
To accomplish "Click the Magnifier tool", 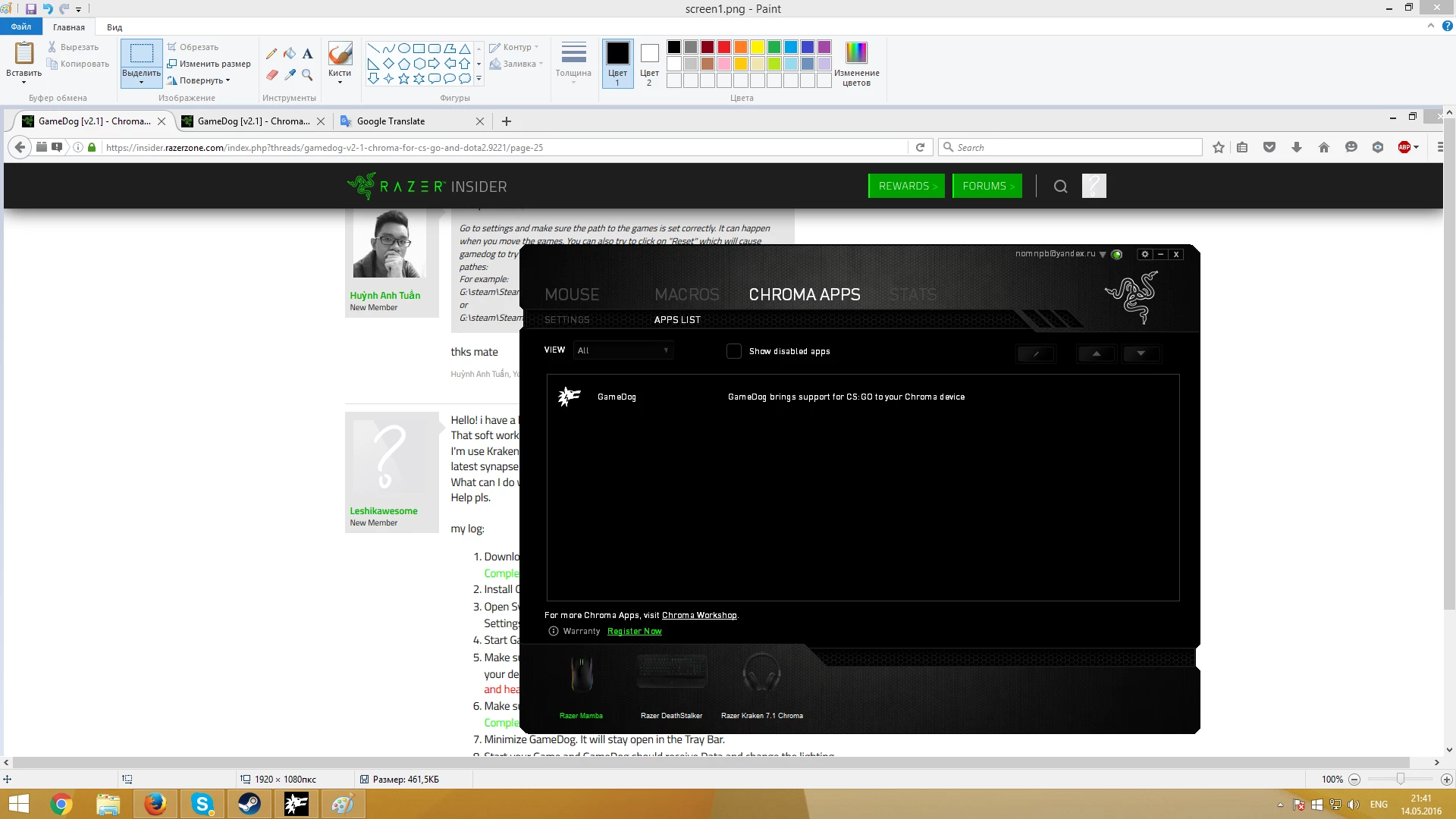I will (x=307, y=74).
